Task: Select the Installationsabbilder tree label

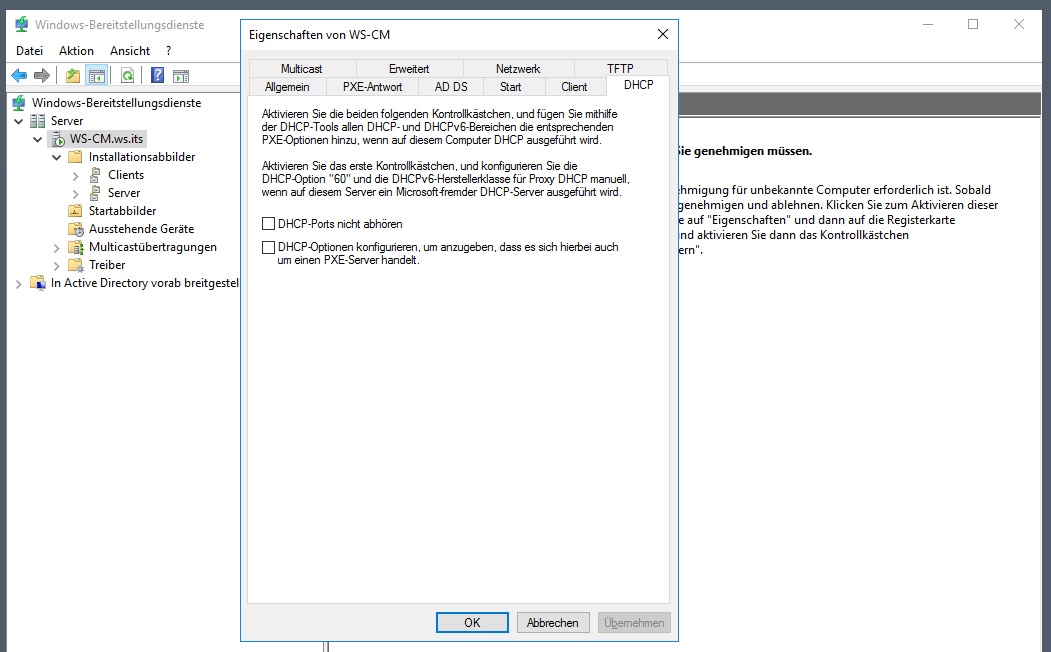Action: pos(142,157)
